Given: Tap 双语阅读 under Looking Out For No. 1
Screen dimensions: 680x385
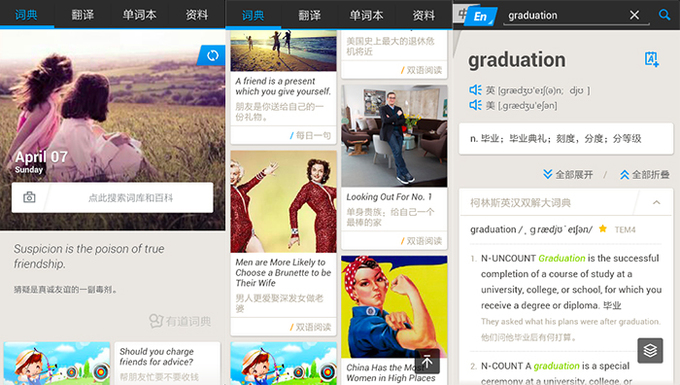Looking at the screenshot, I should coord(422,241).
